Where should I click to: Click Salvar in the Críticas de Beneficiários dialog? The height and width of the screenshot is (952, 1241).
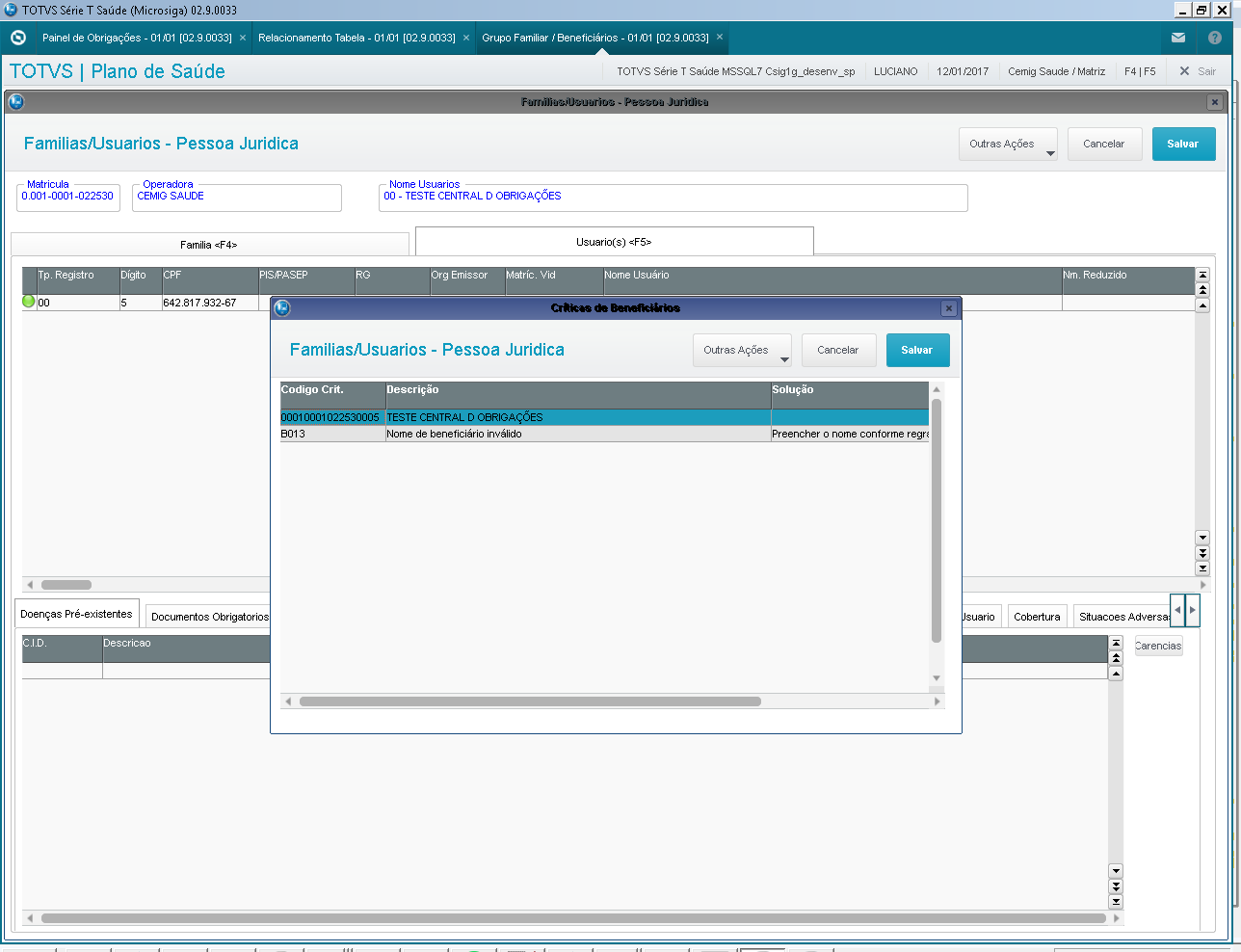(x=917, y=351)
